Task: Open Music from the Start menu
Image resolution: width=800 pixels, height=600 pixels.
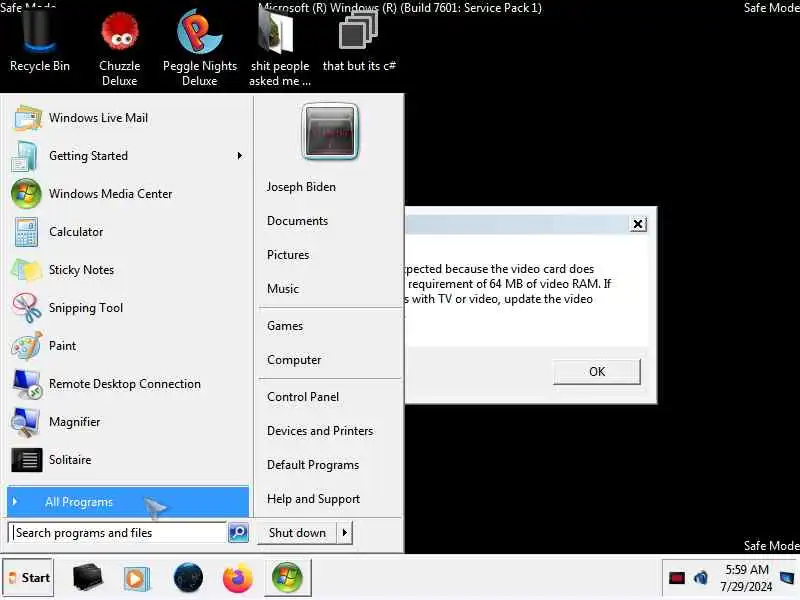Action: (x=283, y=289)
